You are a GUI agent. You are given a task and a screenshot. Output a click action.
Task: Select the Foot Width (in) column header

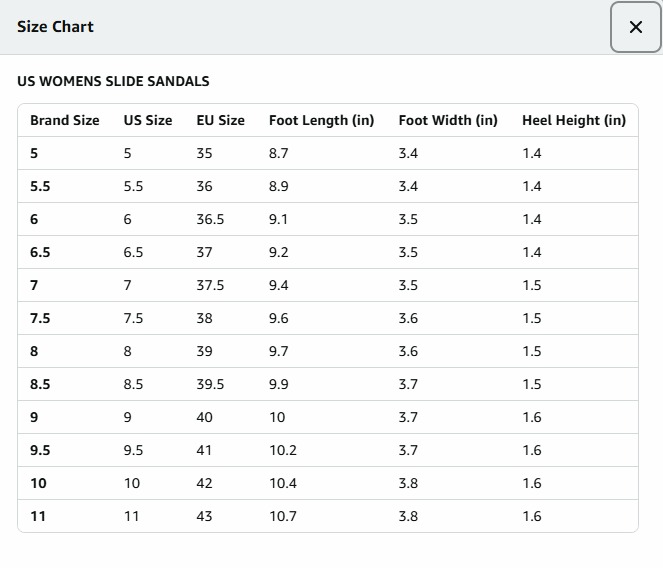click(x=447, y=120)
